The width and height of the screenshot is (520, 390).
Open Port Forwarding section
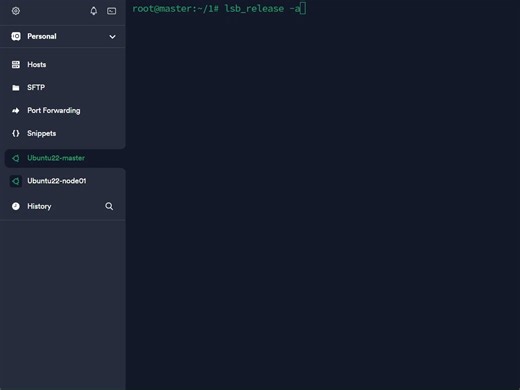63,110
